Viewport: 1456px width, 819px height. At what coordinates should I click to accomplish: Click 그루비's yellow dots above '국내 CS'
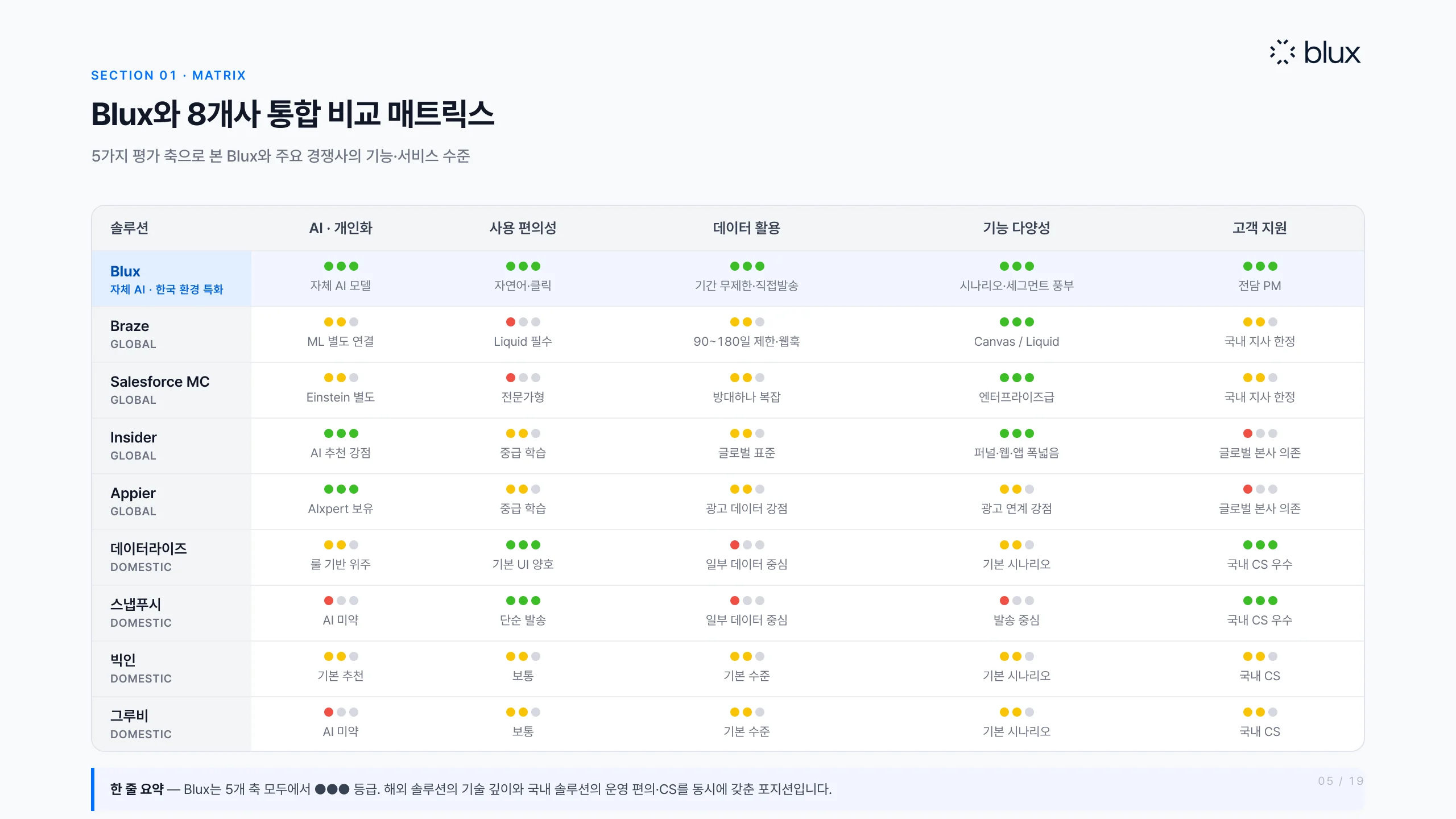1260,712
